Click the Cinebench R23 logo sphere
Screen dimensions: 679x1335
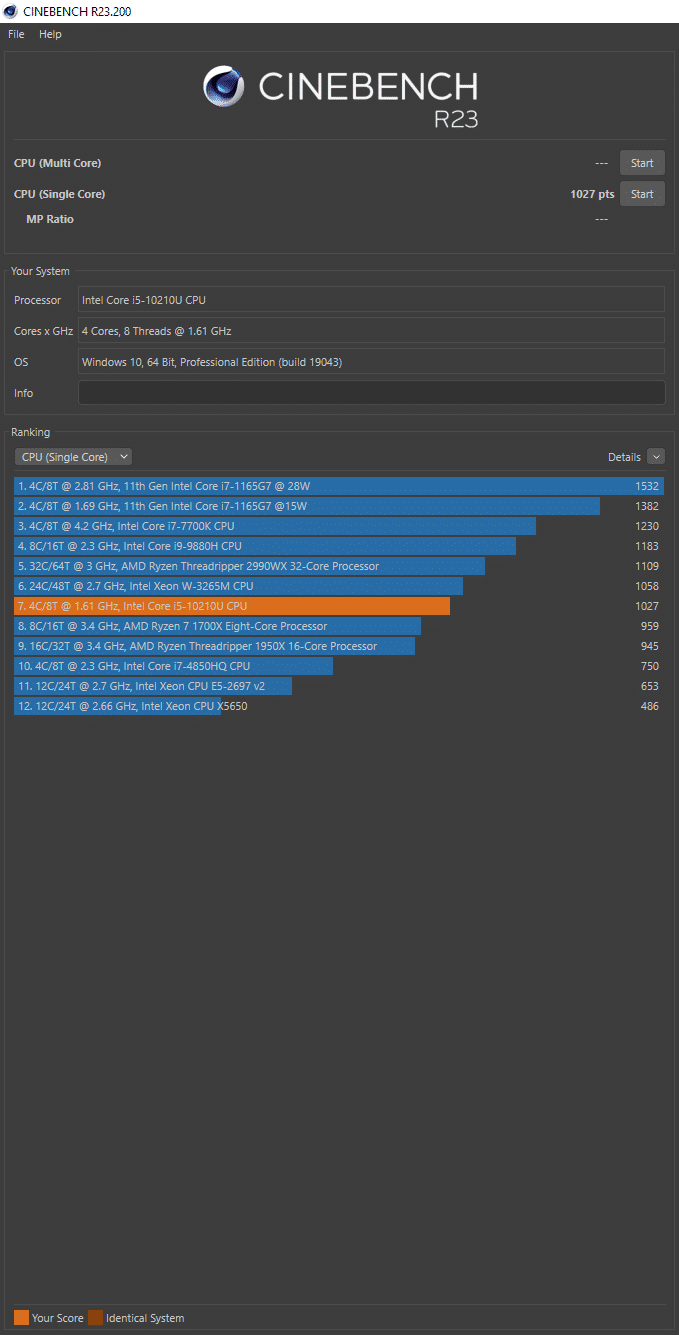coord(224,87)
